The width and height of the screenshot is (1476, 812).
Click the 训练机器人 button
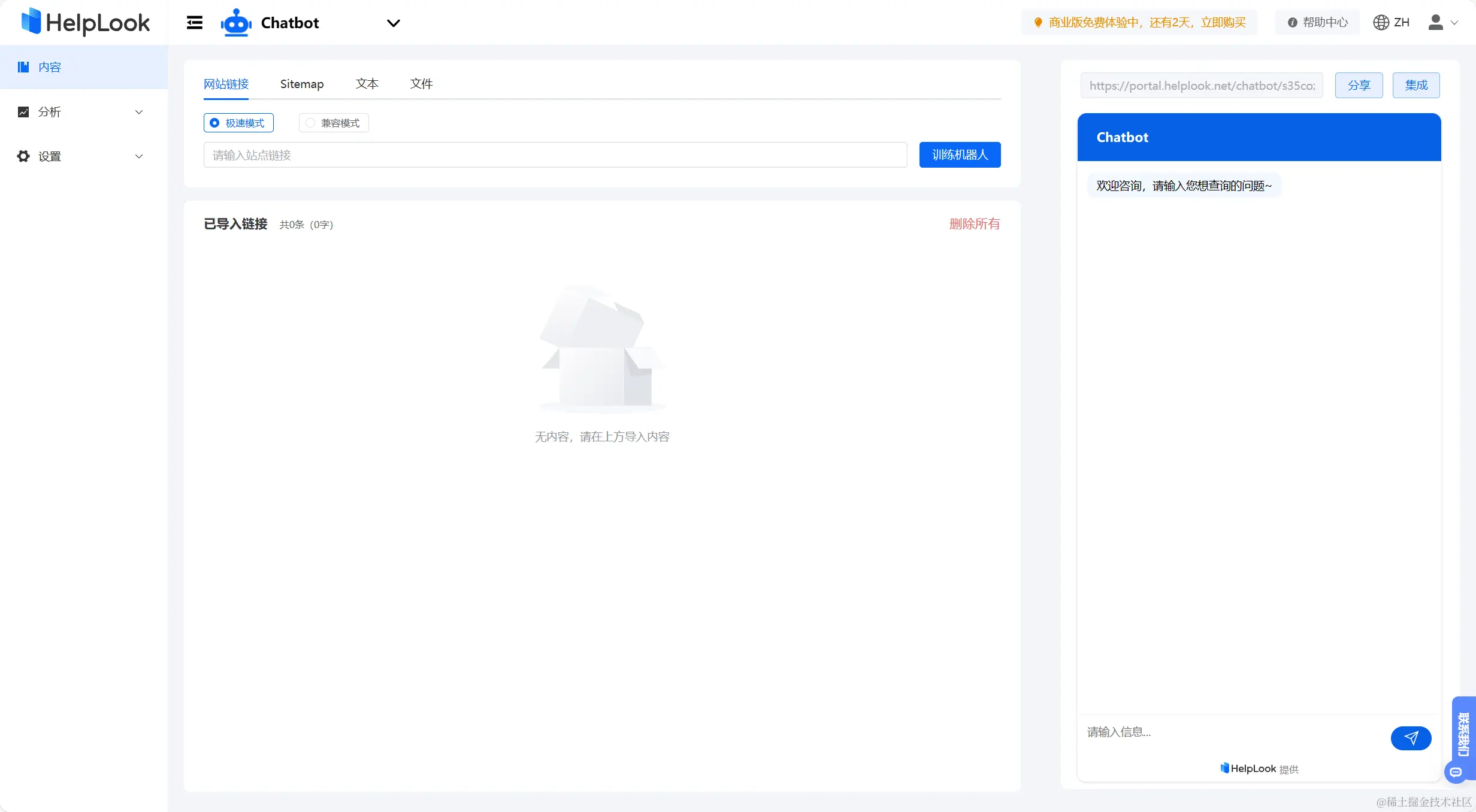[960, 155]
